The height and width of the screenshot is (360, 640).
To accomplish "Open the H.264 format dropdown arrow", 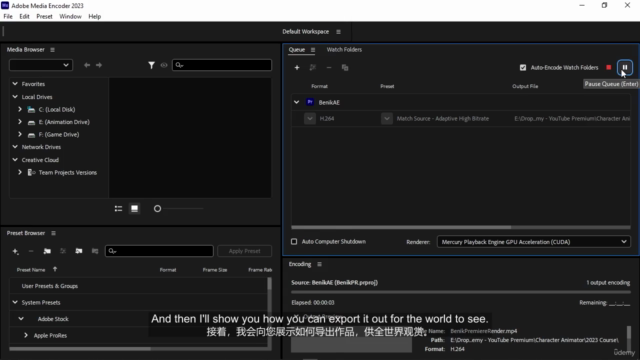I will (310, 118).
